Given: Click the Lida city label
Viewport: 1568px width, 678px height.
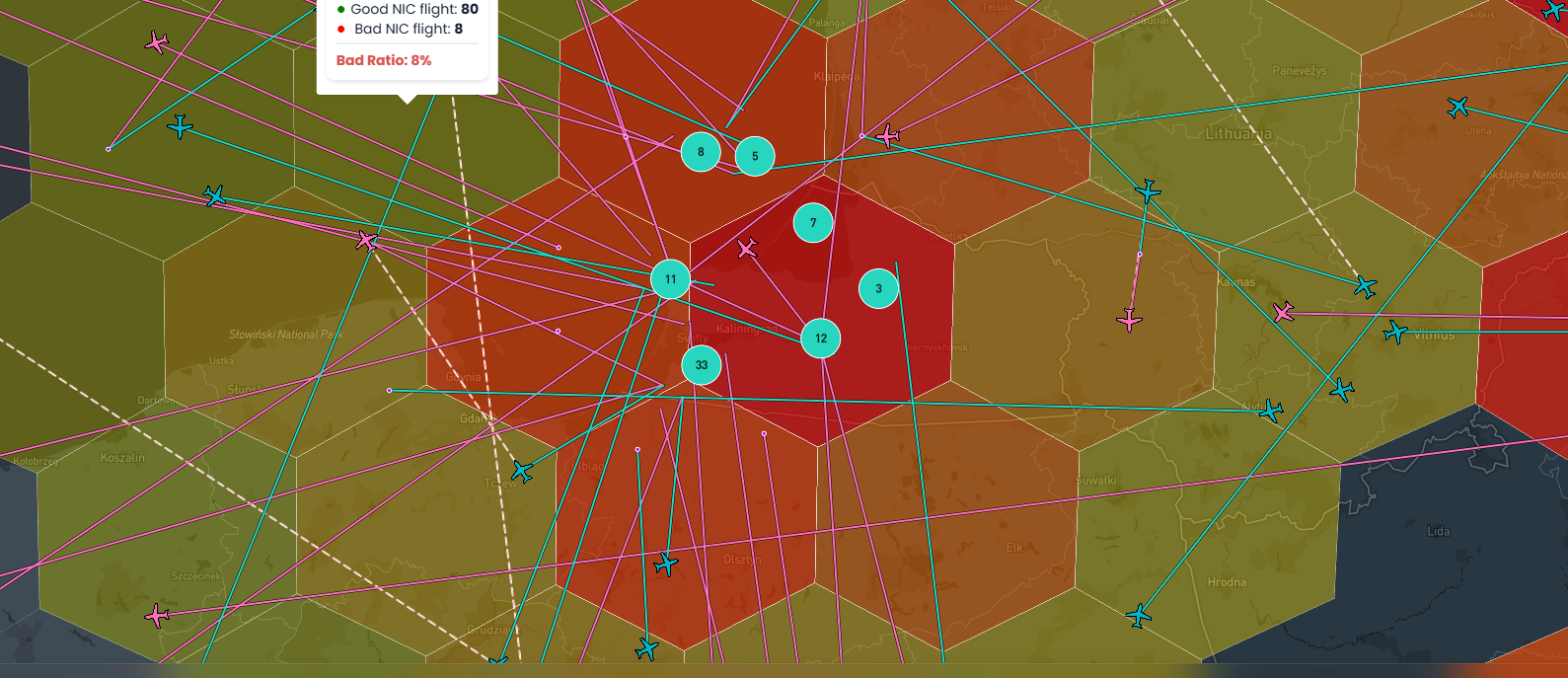Looking at the screenshot, I should (1439, 531).
